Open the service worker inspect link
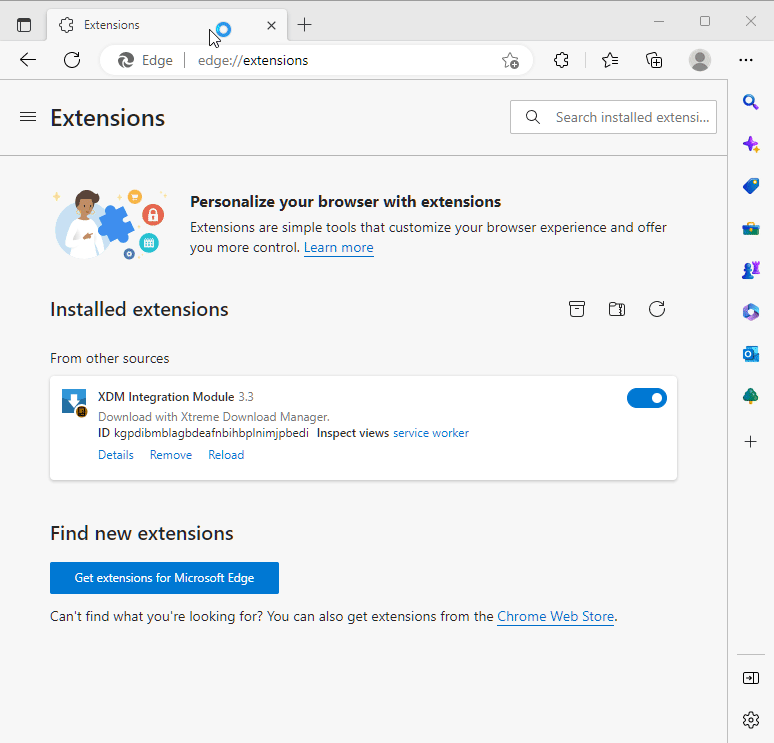Screen dimensions: 774x743 (x=430, y=433)
